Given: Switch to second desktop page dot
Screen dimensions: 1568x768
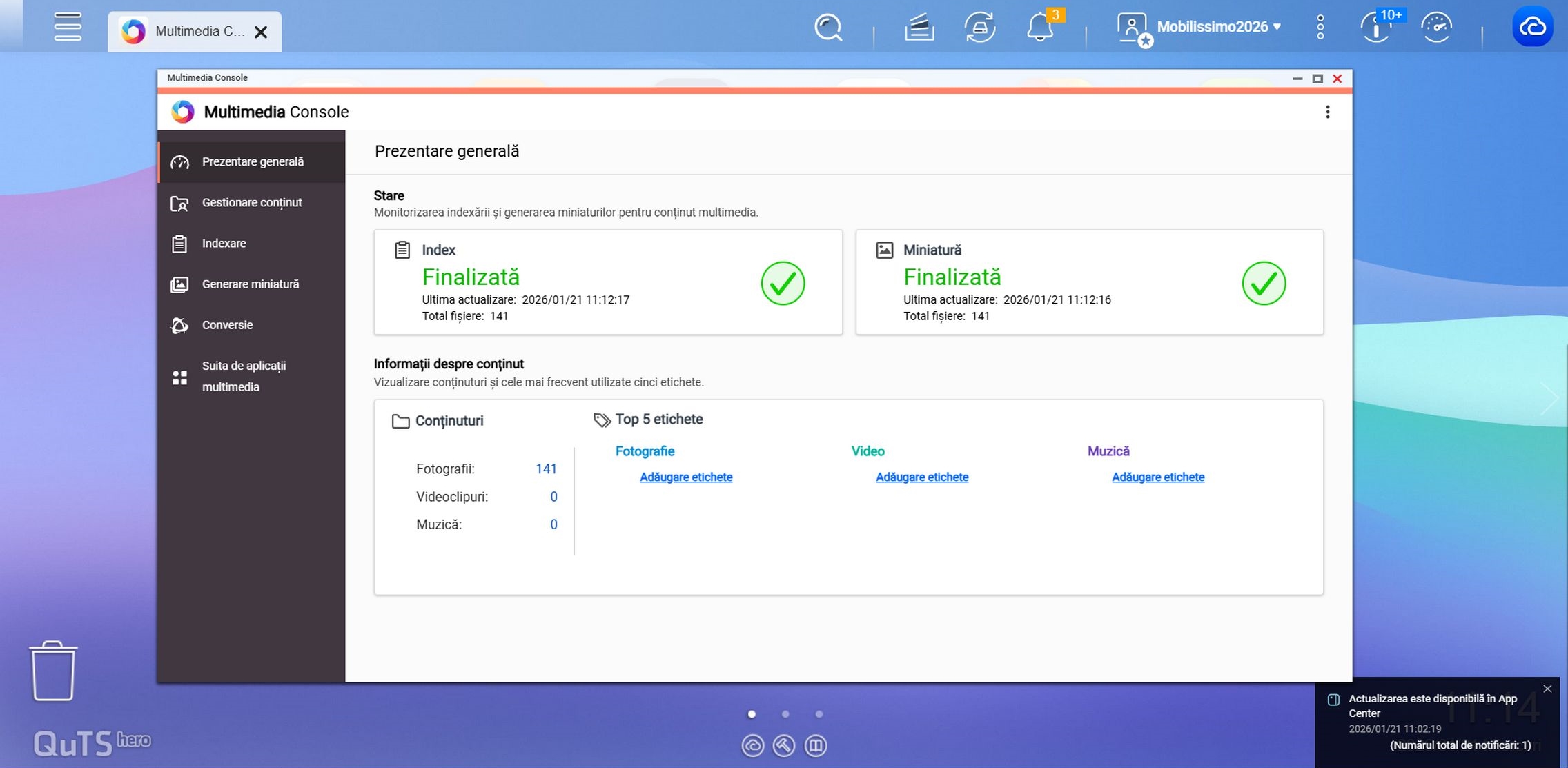Looking at the screenshot, I should tap(785, 714).
